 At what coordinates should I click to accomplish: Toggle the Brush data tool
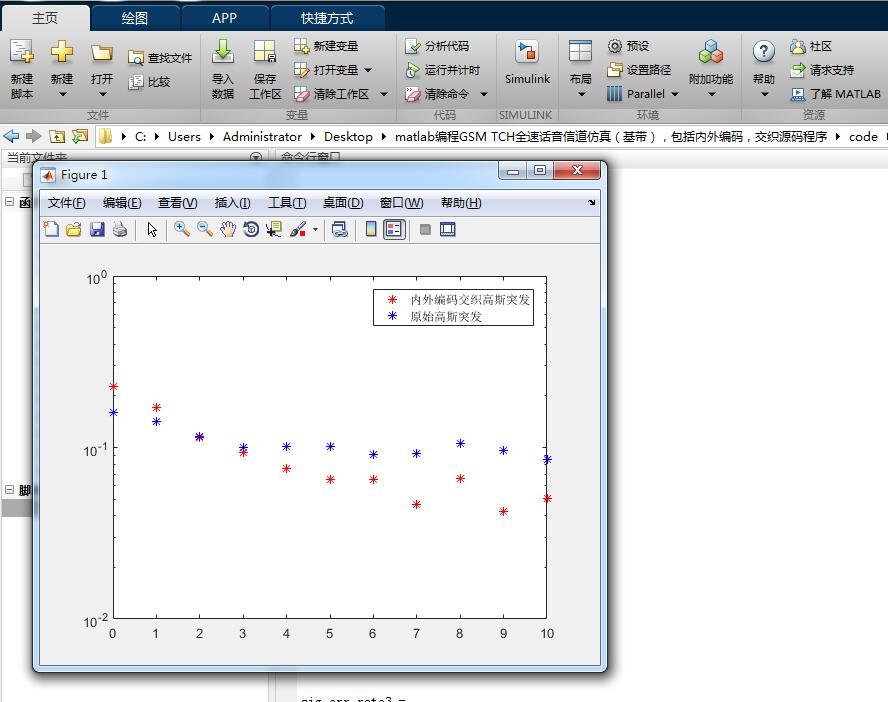(298, 229)
